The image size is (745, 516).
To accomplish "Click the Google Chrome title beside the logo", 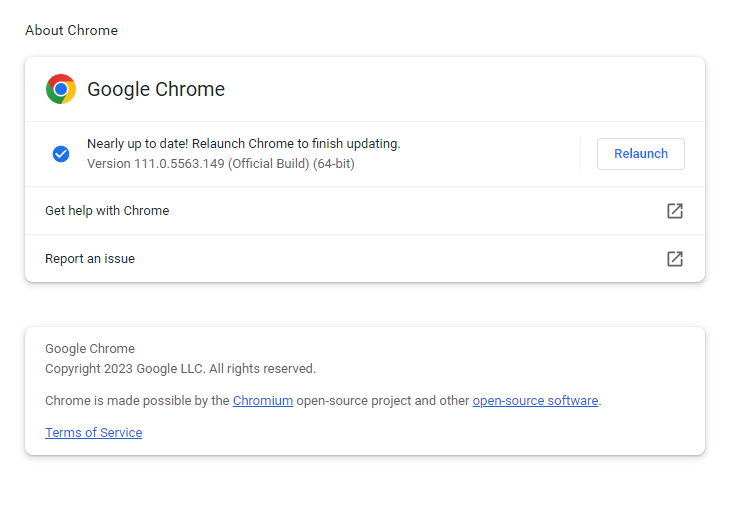I will click(156, 89).
